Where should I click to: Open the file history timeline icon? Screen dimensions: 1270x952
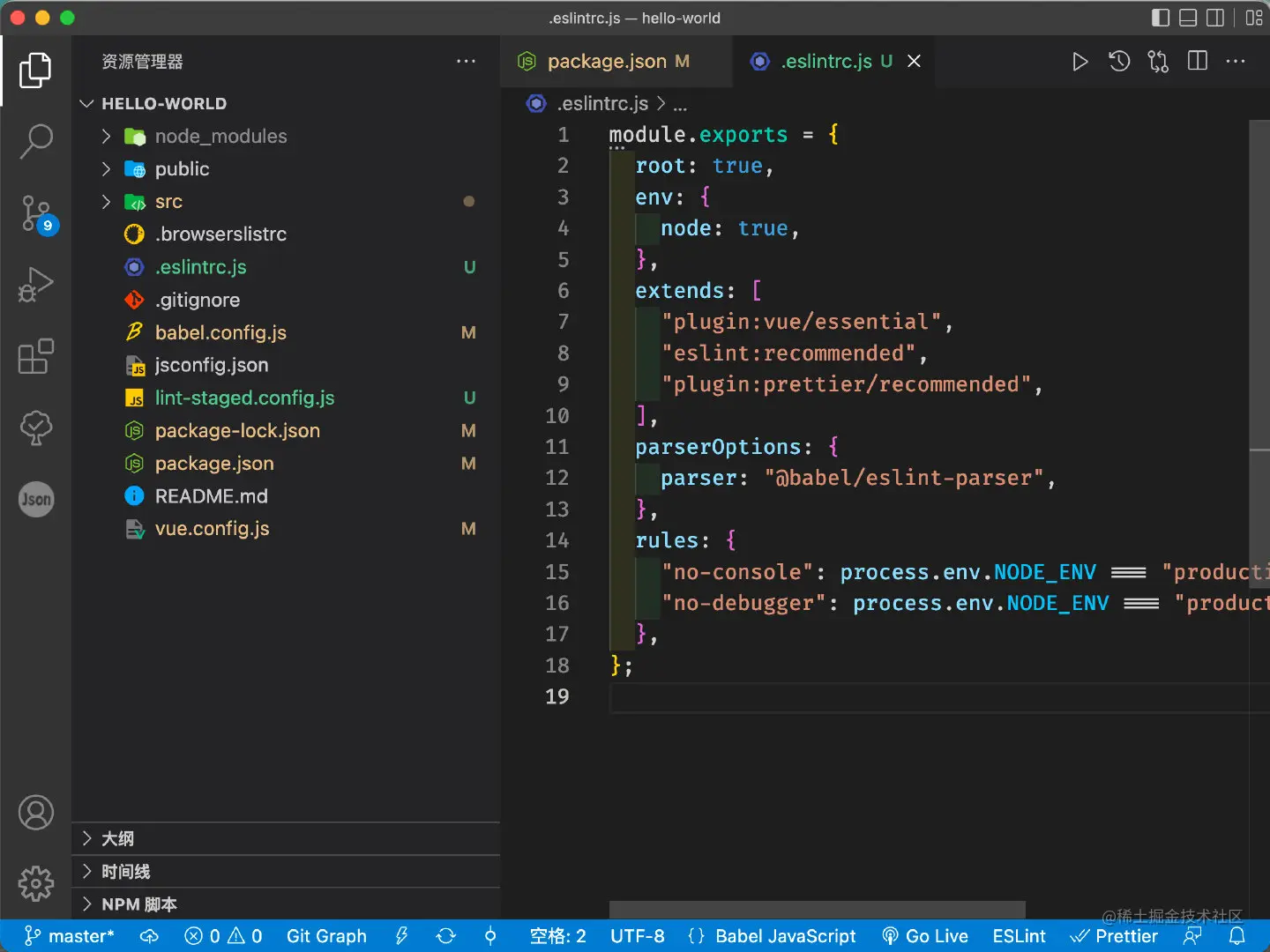[1119, 62]
